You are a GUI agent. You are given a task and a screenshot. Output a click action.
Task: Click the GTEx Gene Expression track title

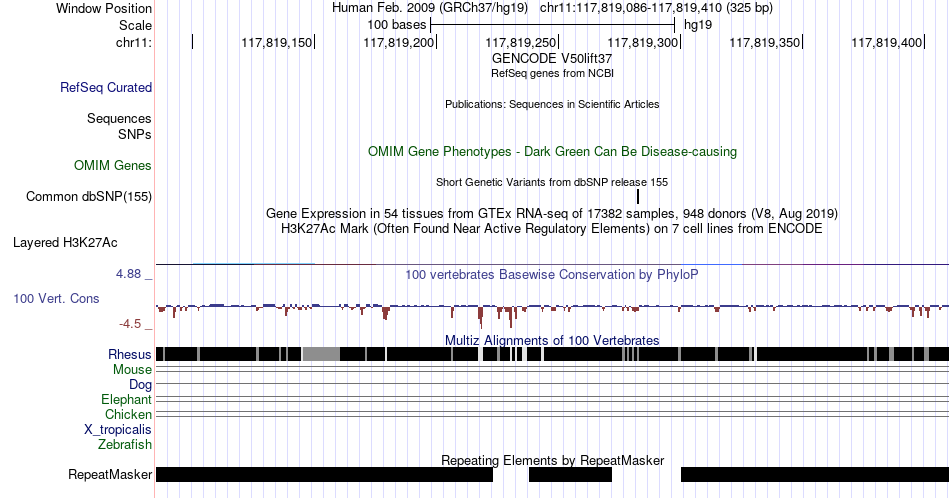click(552, 213)
